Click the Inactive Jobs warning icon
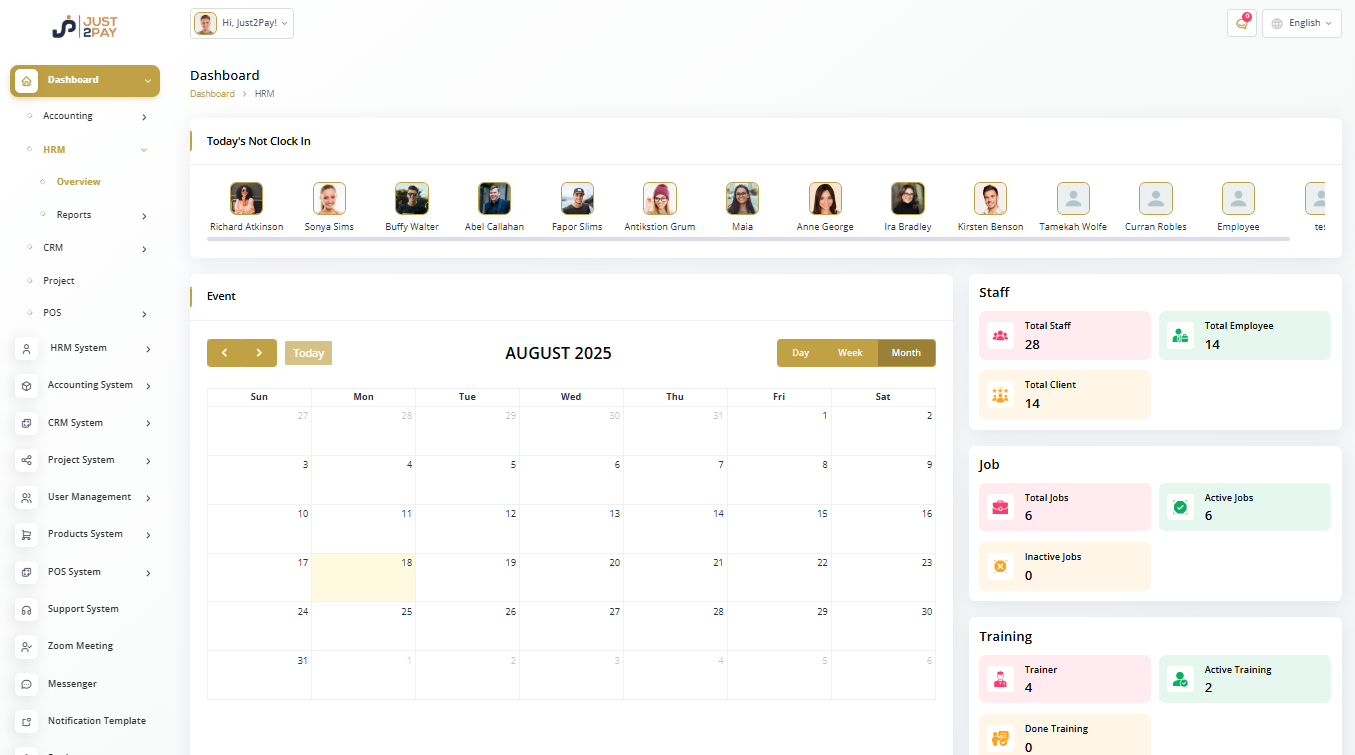Image resolution: width=1355 pixels, height=755 pixels. point(999,567)
